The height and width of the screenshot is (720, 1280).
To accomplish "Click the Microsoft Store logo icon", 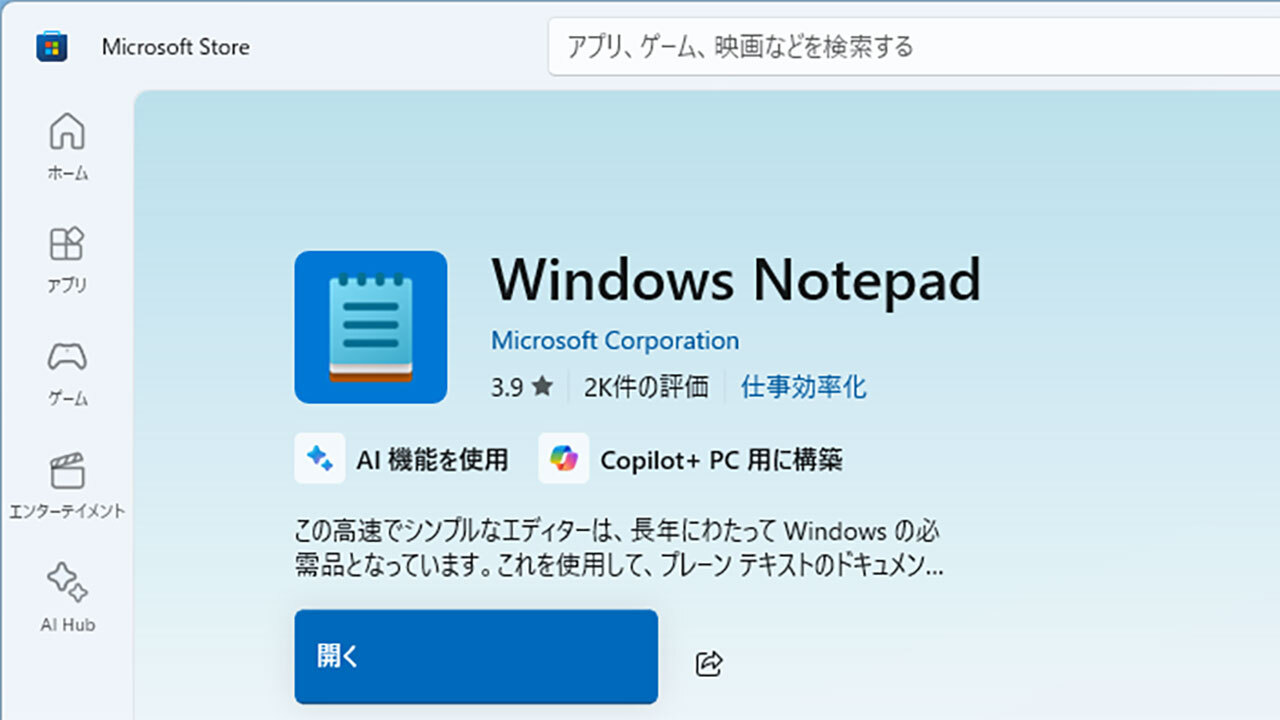I will click(52, 46).
